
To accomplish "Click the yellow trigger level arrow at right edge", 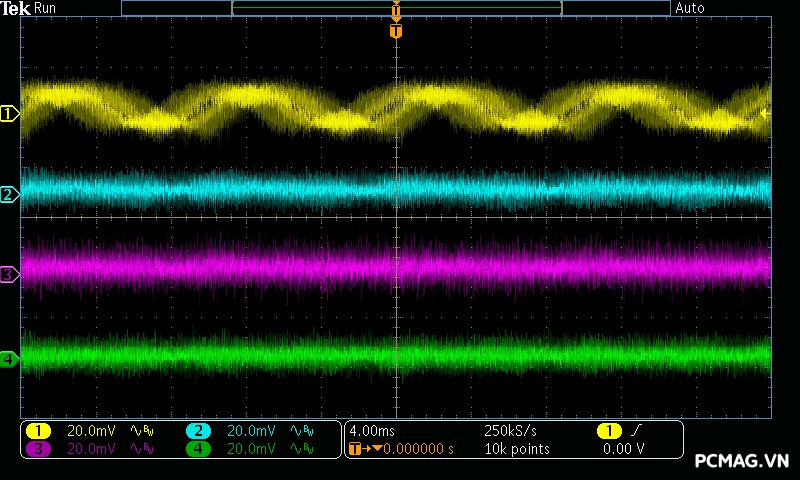I will (x=765, y=114).
